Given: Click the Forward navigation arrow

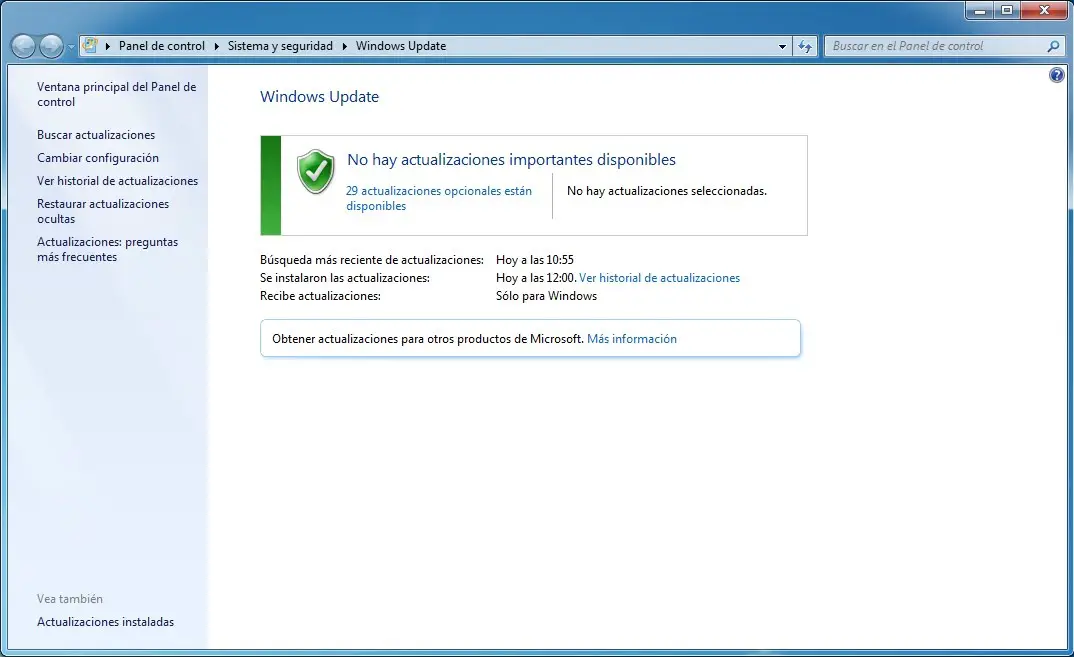Looking at the screenshot, I should 51,46.
